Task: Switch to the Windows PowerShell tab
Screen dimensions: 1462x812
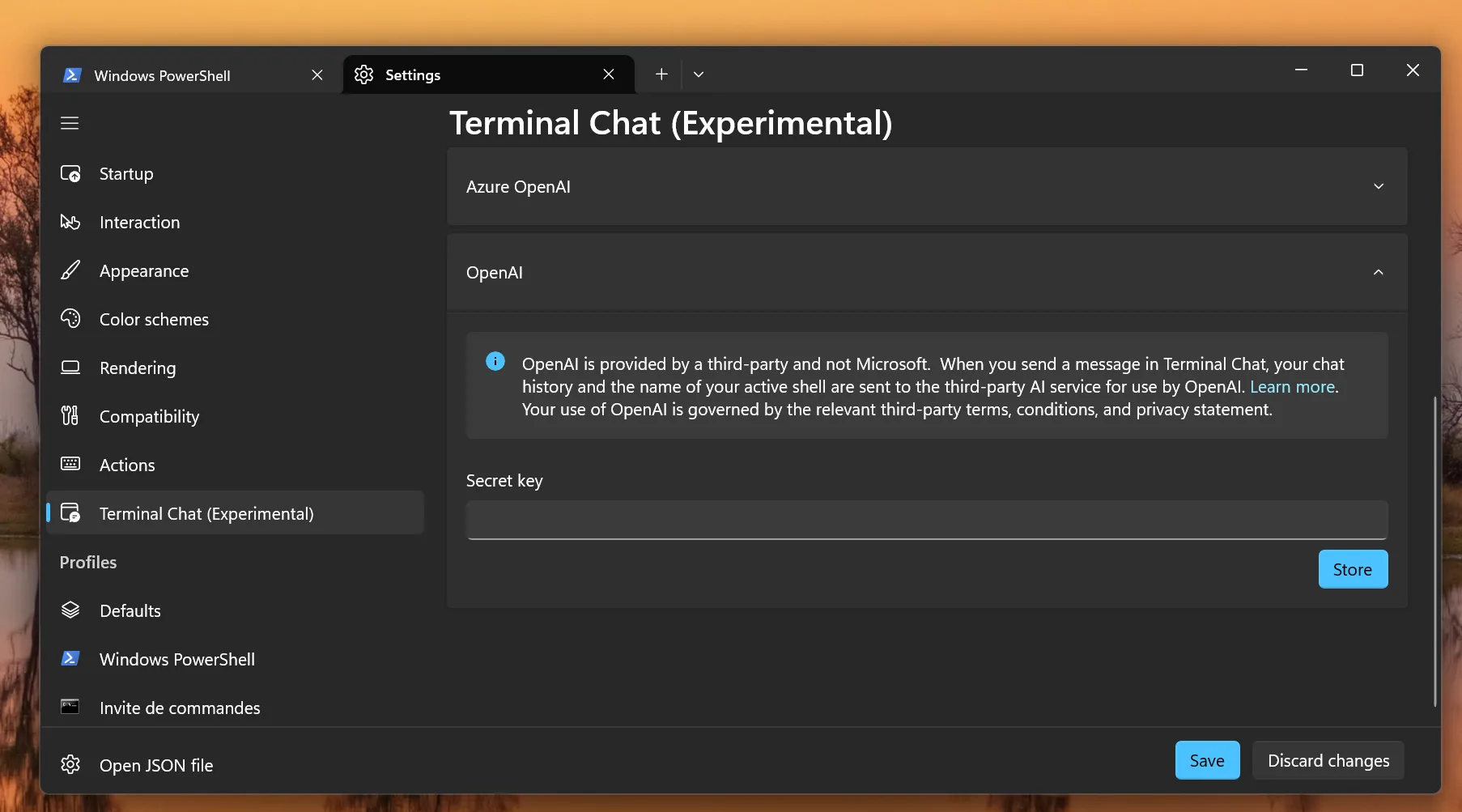Action: pyautogui.click(x=162, y=75)
